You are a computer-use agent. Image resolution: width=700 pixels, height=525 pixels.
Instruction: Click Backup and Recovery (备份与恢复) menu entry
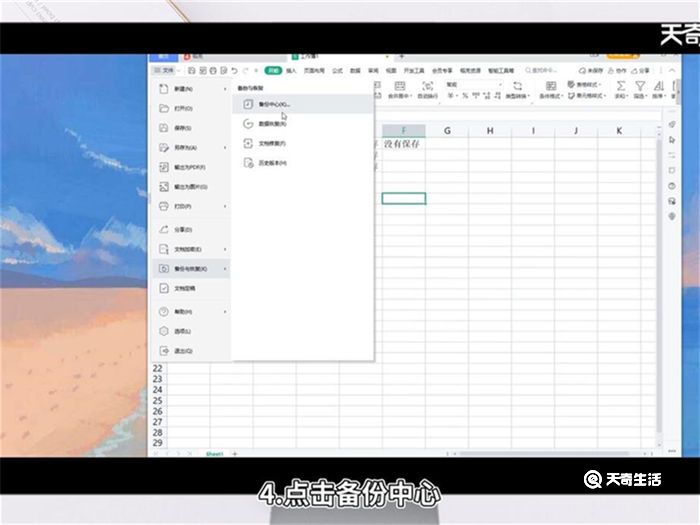(x=192, y=269)
